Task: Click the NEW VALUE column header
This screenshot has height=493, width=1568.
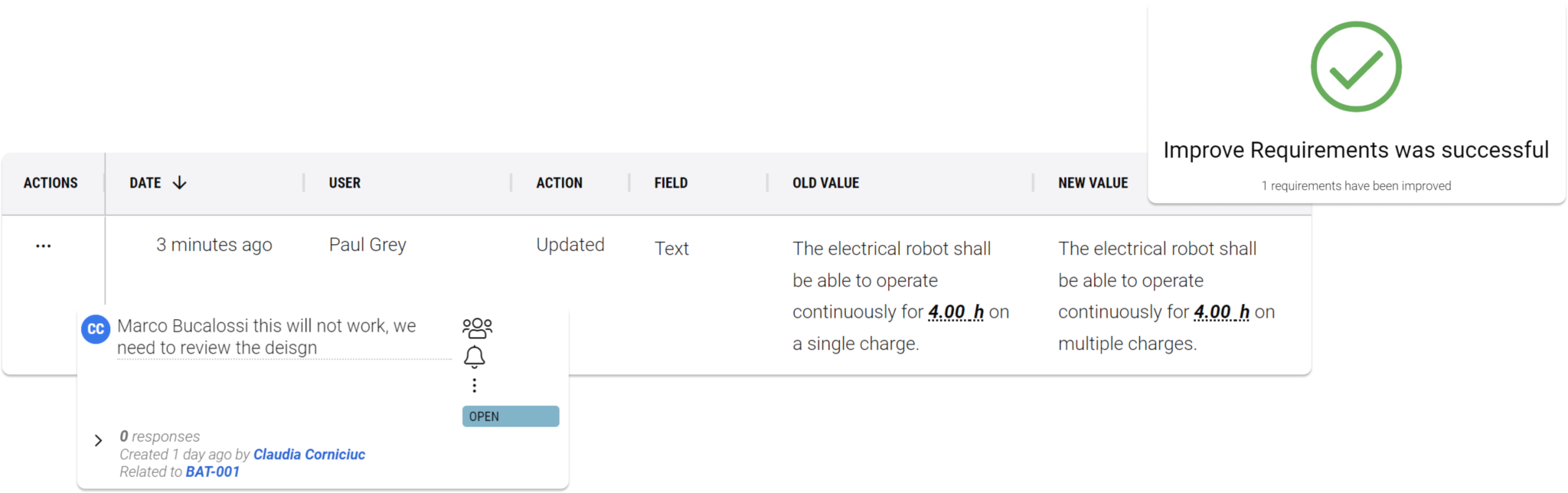Action: pos(1093,183)
